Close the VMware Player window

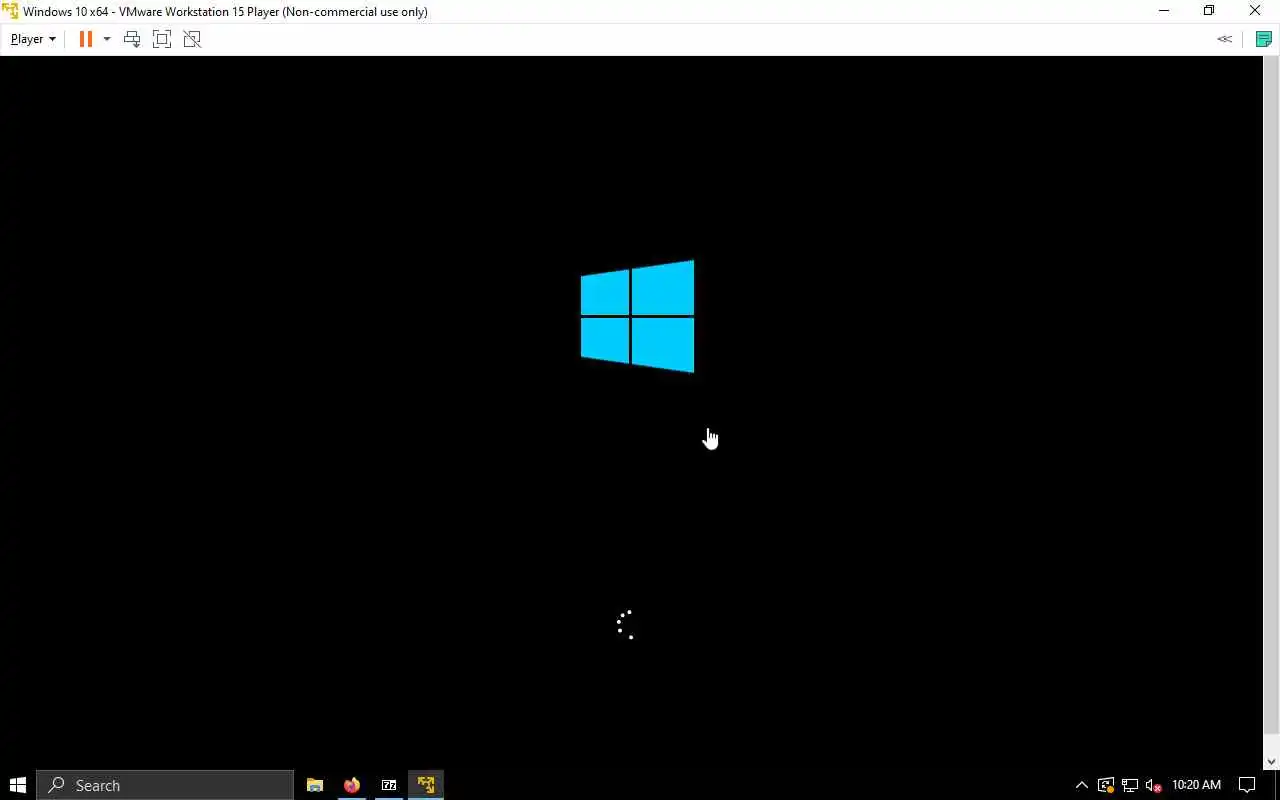coord(1255,11)
